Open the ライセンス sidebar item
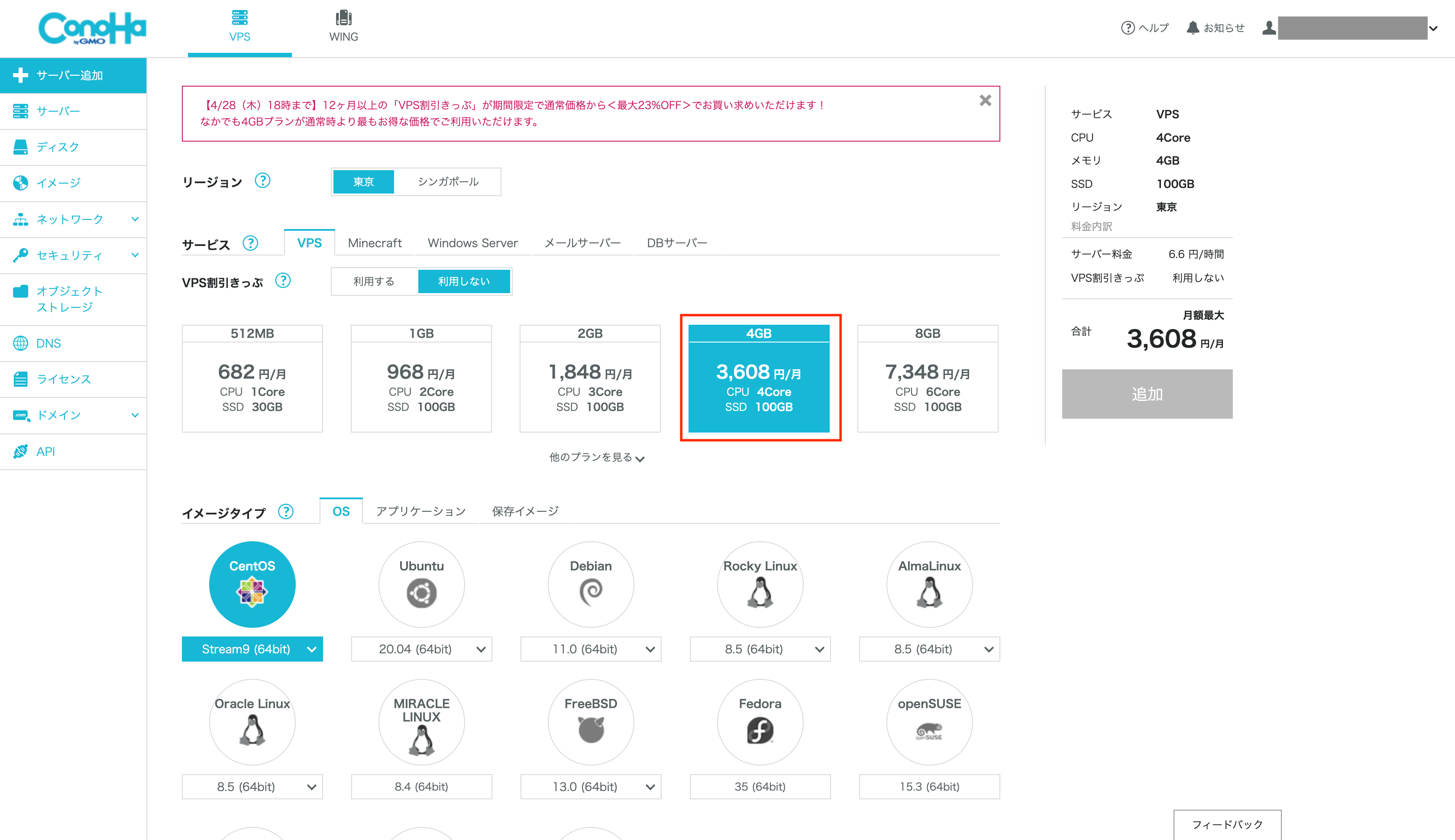This screenshot has width=1455, height=840. click(x=73, y=379)
